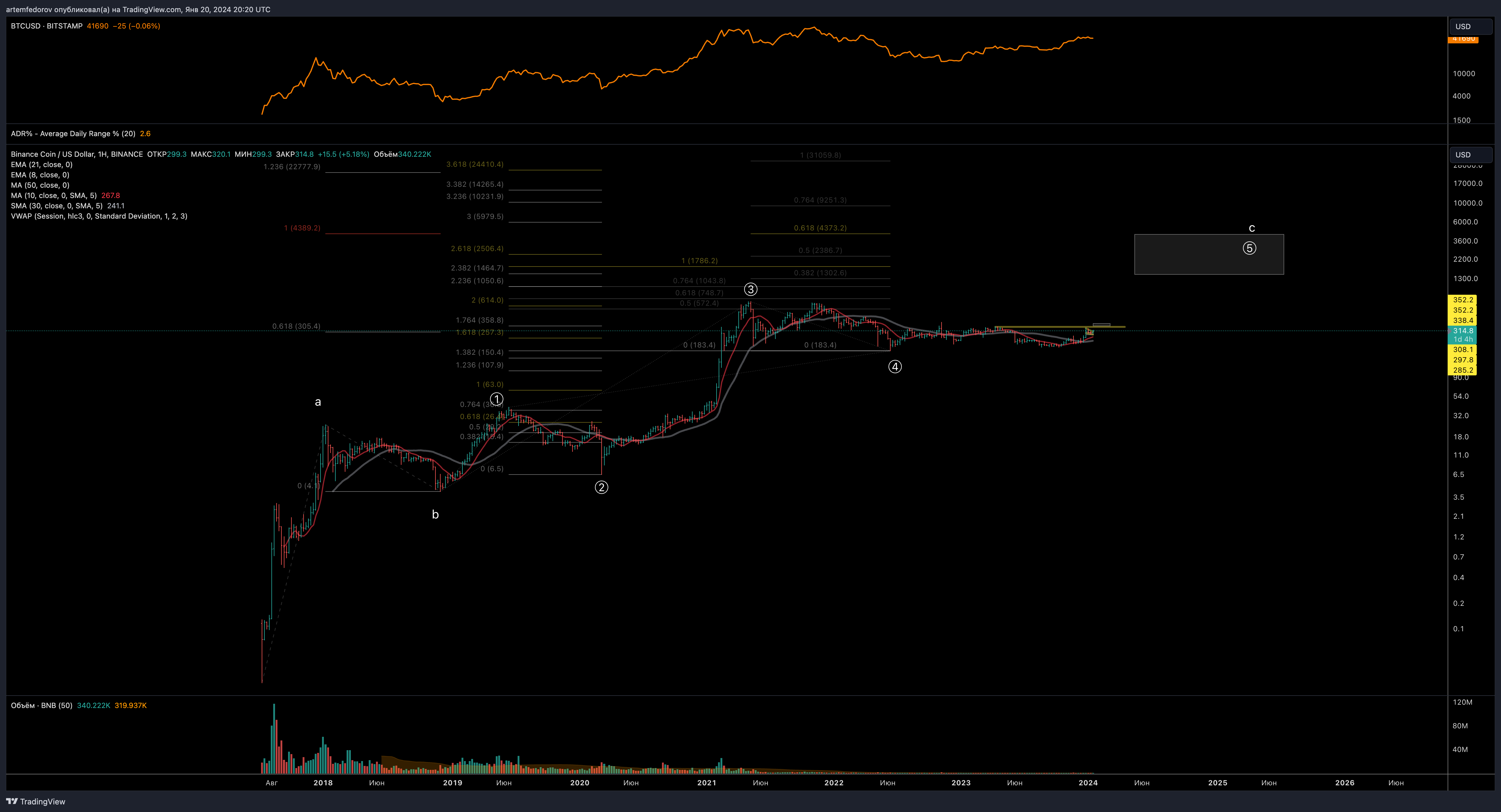
Task: Click the wave label 'a' on chart
Action: pyautogui.click(x=317, y=402)
